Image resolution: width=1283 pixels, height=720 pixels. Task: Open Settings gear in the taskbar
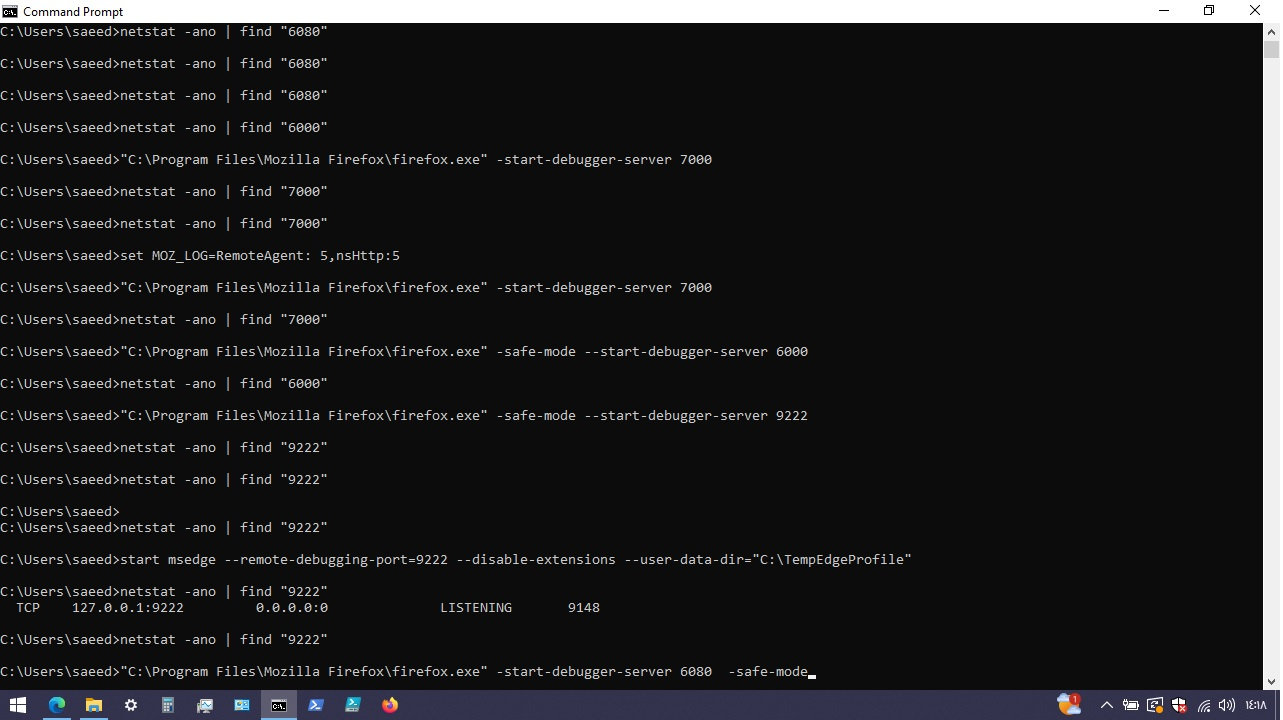pos(131,705)
